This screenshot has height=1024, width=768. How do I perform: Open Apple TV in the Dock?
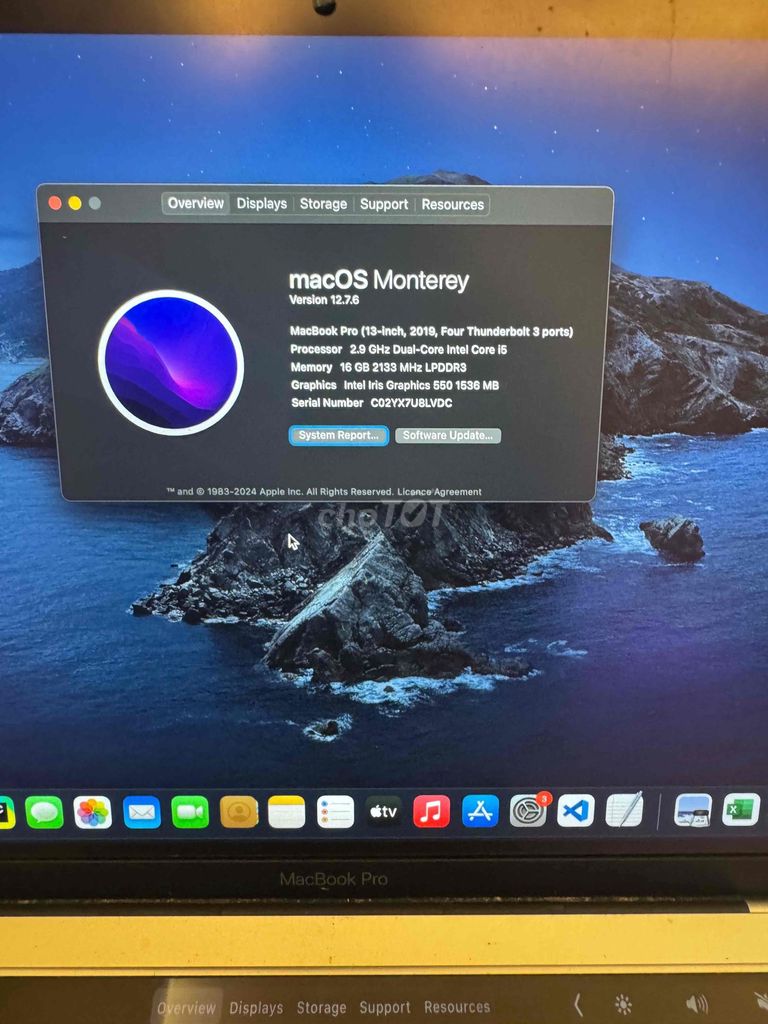click(383, 812)
